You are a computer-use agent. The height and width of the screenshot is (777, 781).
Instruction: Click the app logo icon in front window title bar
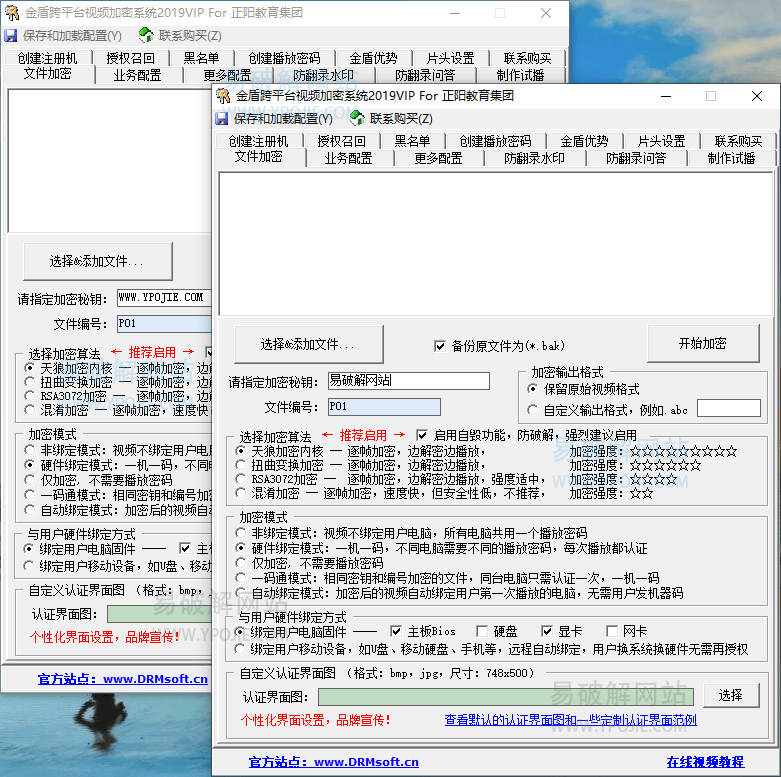click(x=223, y=96)
